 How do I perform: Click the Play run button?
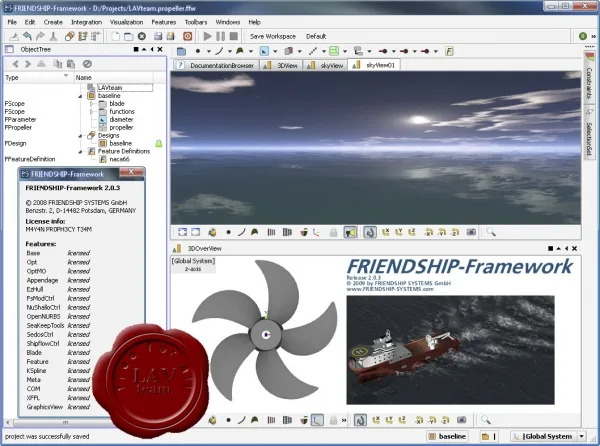pos(208,36)
